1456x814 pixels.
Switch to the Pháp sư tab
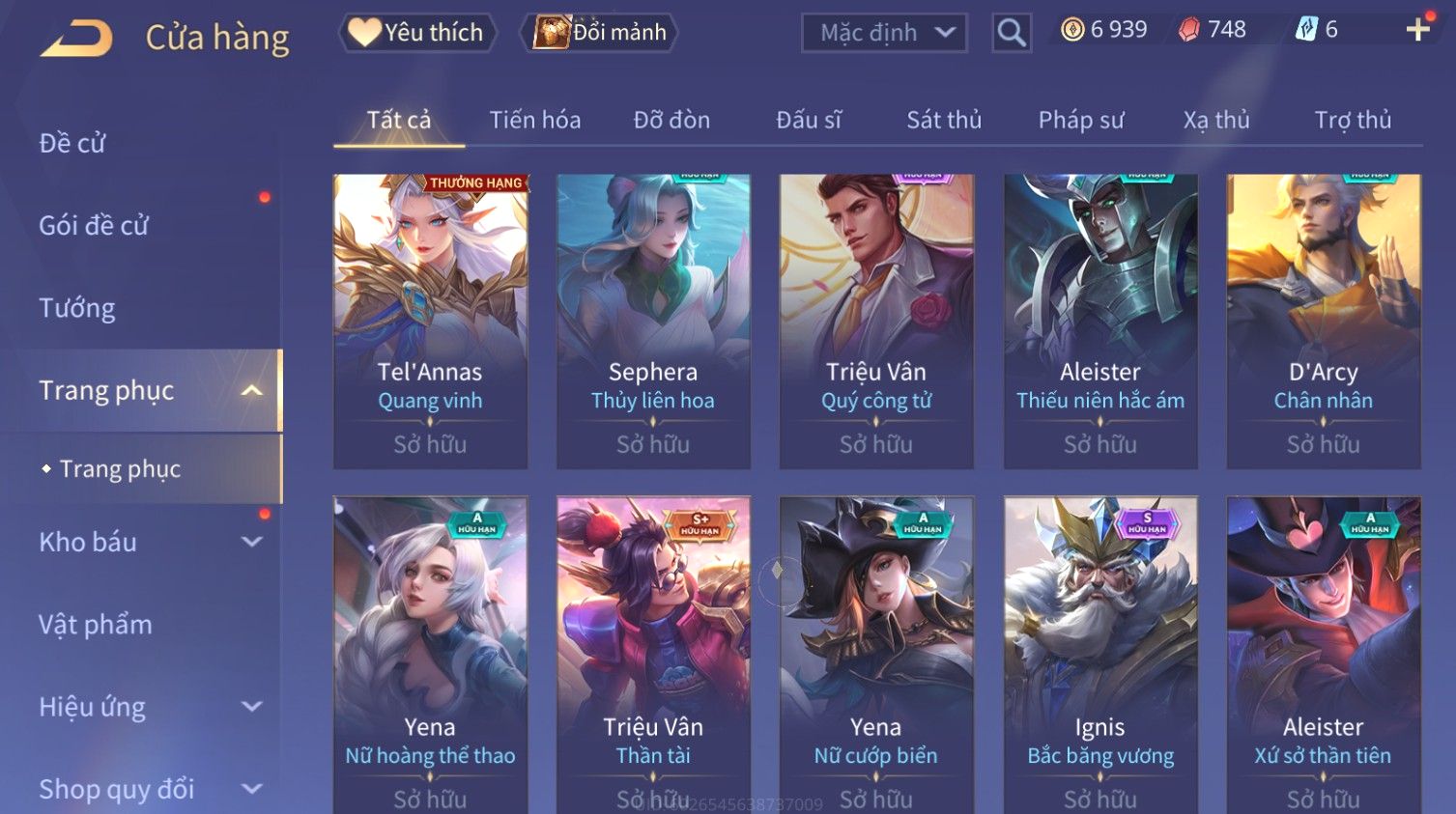tap(1081, 120)
